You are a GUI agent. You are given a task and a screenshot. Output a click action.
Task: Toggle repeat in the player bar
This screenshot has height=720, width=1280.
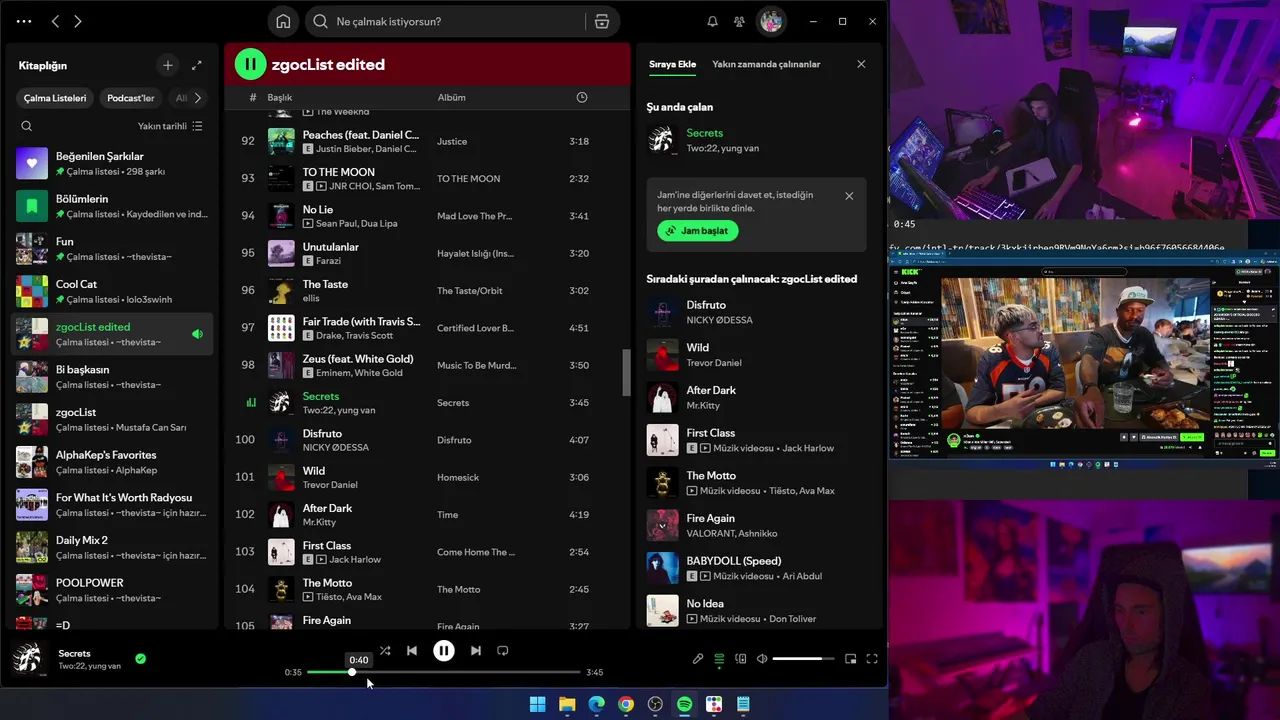pos(503,650)
